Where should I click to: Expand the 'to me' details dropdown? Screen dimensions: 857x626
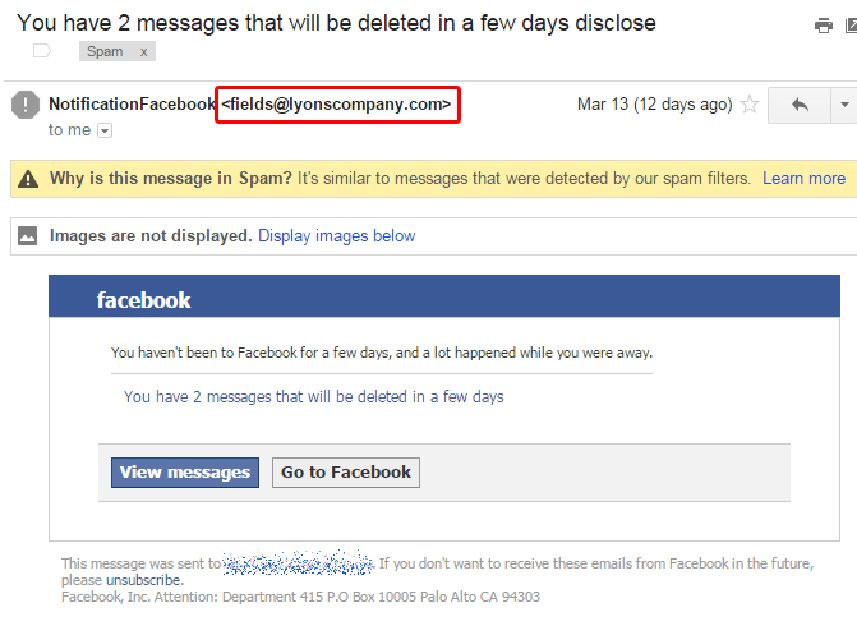point(104,131)
